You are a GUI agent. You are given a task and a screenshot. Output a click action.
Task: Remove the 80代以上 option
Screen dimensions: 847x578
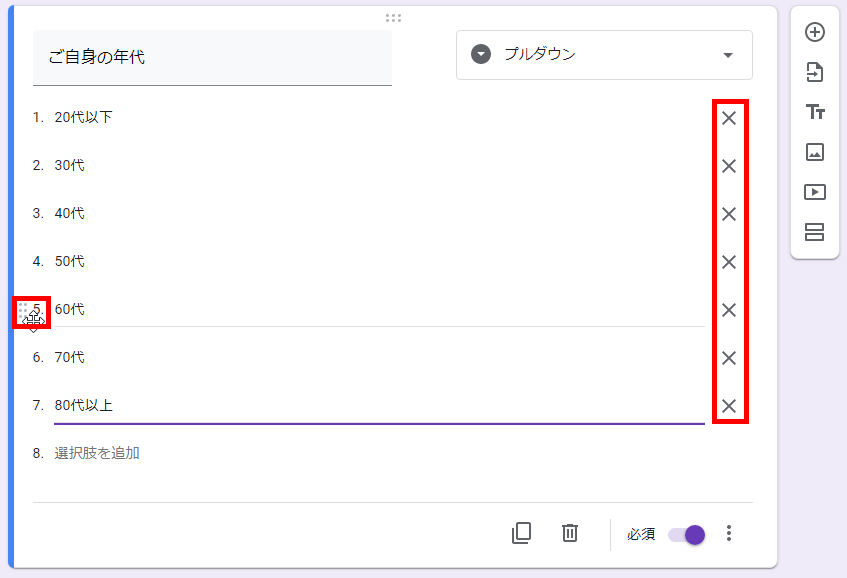click(x=729, y=406)
